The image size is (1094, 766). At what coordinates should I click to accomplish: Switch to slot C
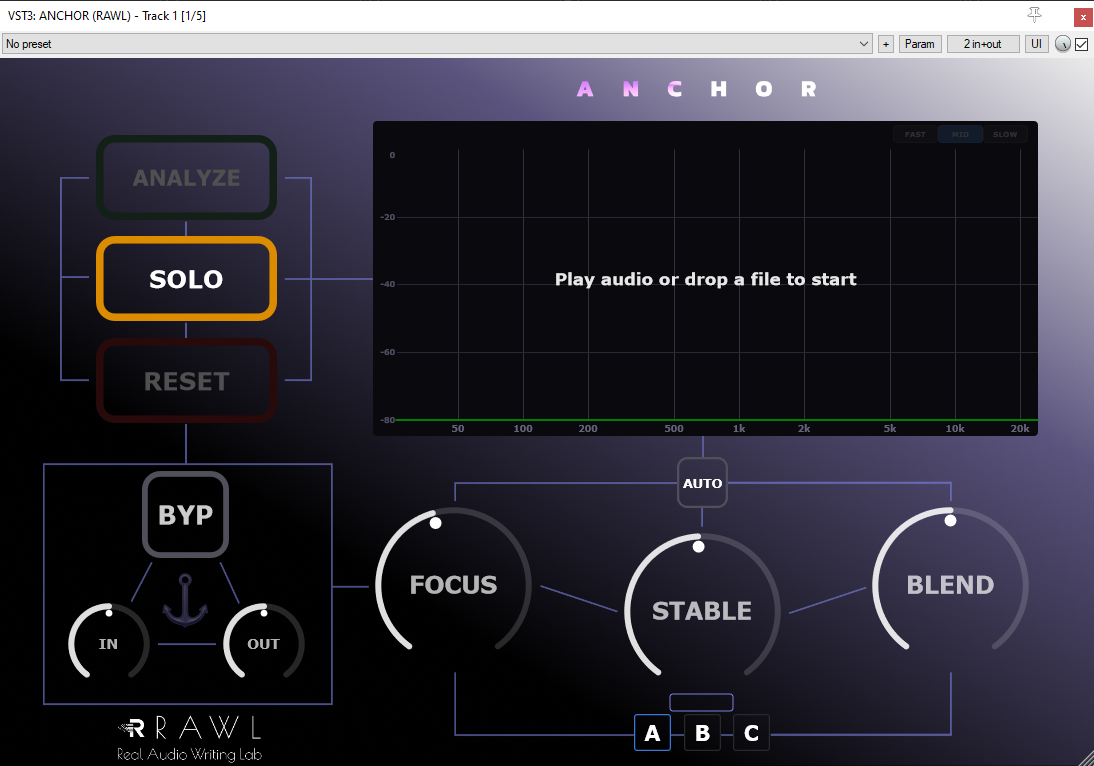click(751, 733)
